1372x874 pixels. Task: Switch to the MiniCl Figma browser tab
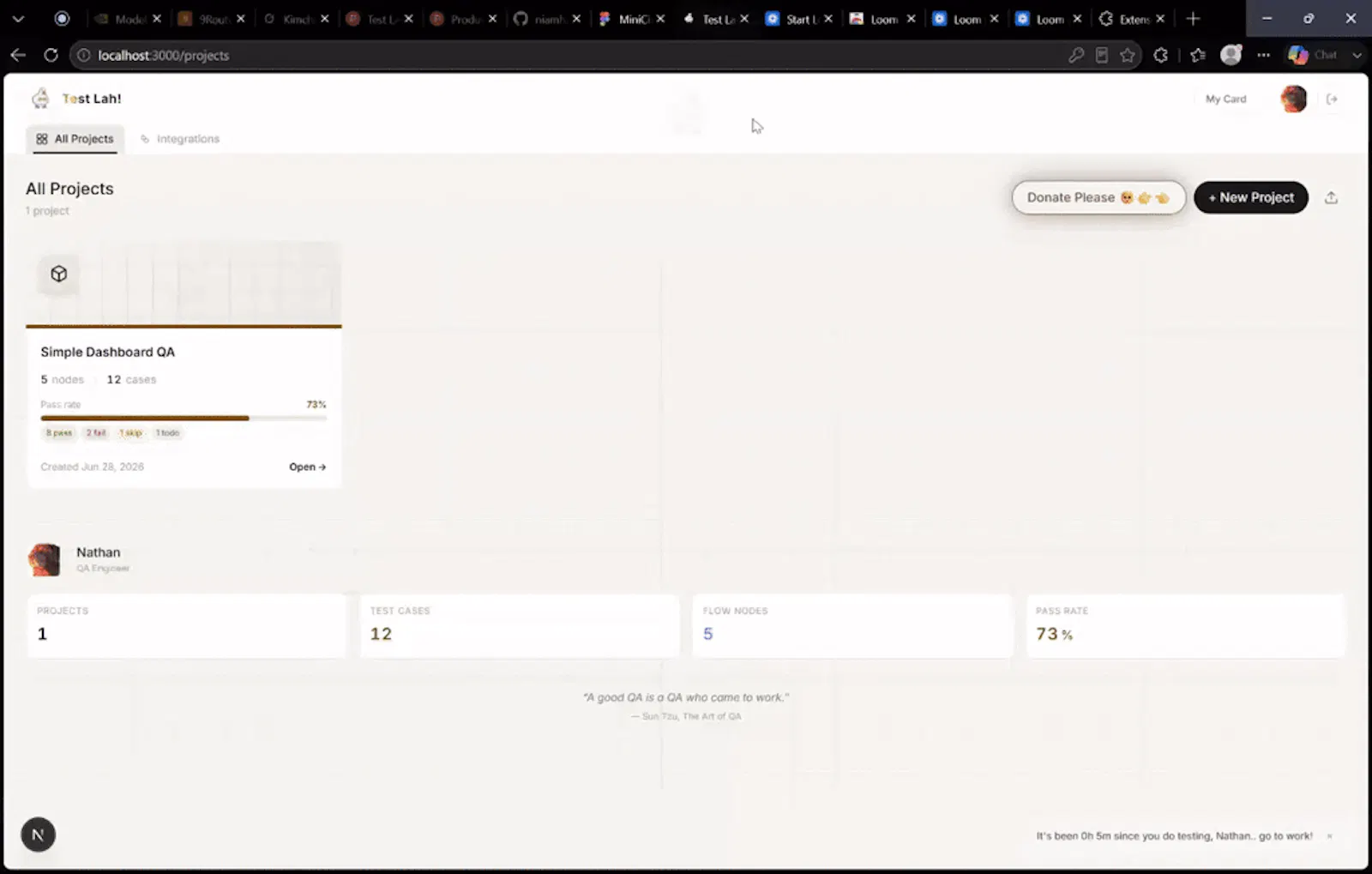(632, 18)
